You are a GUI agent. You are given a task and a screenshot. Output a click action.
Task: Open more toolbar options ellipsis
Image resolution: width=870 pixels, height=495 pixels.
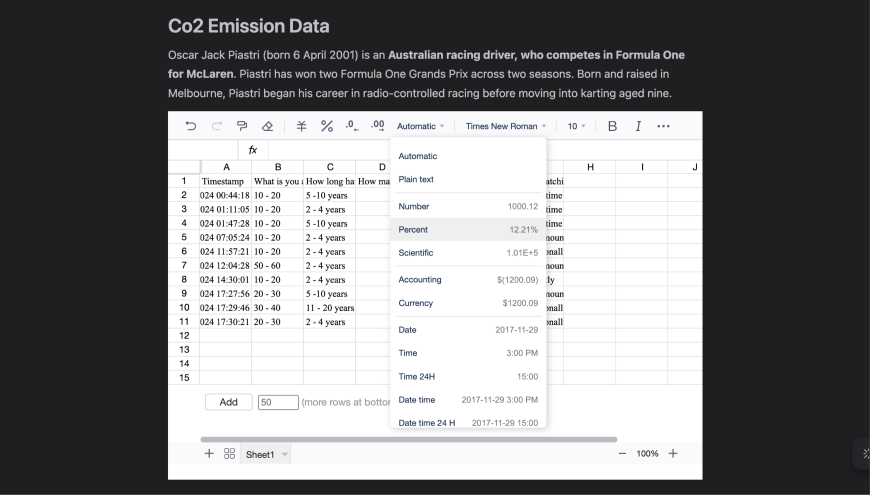coord(663,126)
